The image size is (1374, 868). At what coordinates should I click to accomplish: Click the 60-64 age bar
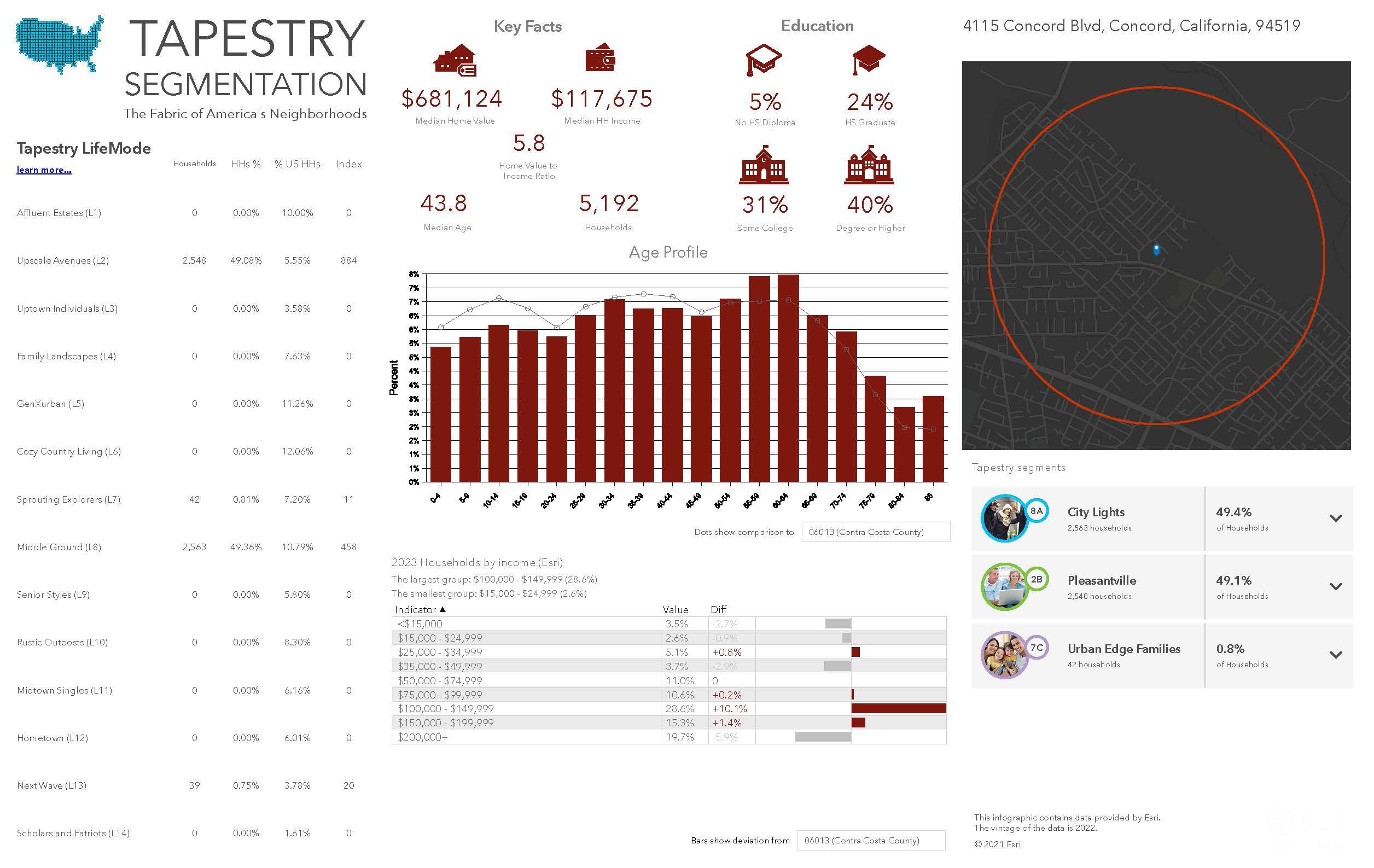tap(788, 378)
